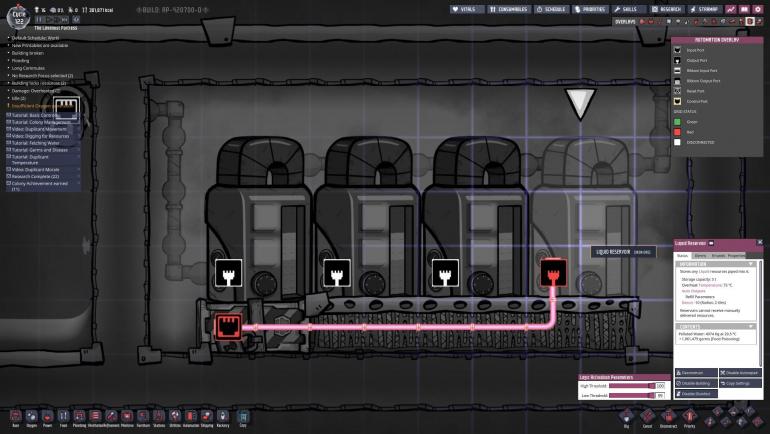Click the Copy Settings button
This screenshot has width=770, height=434.
click(740, 383)
